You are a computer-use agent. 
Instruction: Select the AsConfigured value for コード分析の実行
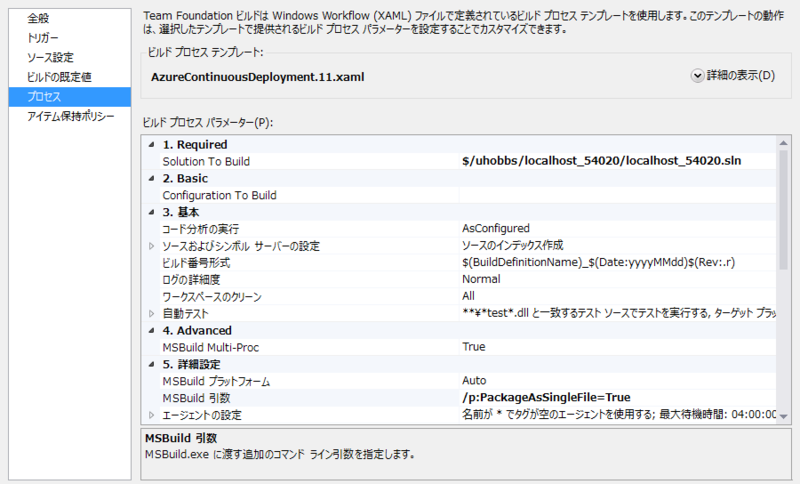click(x=496, y=228)
